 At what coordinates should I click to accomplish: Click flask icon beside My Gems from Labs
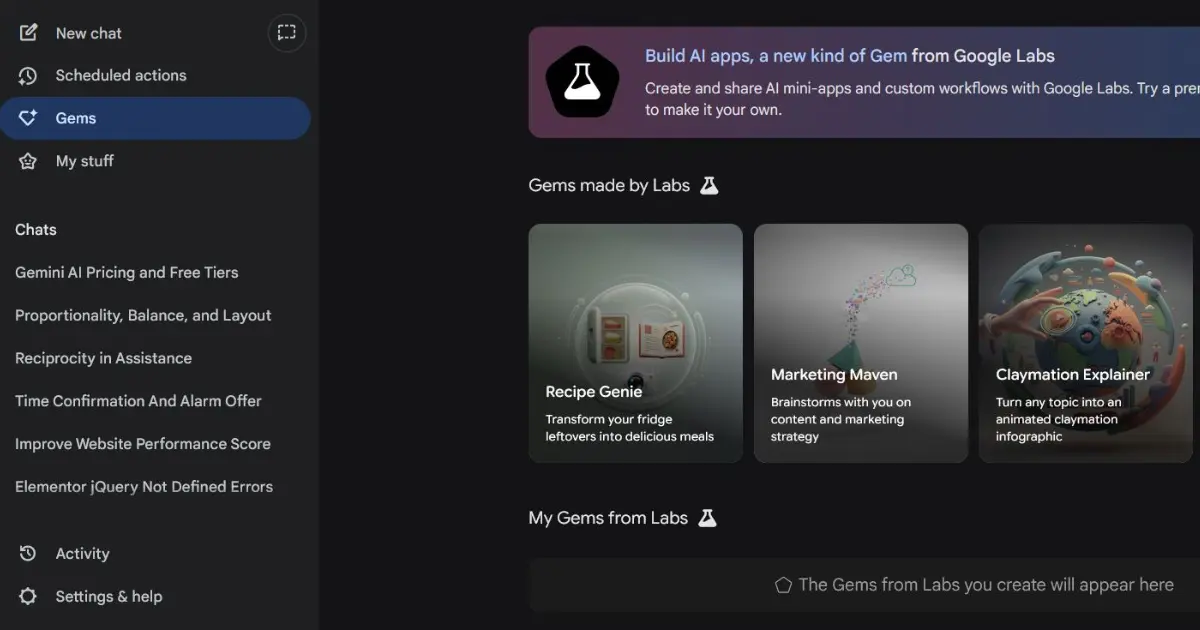[707, 518]
